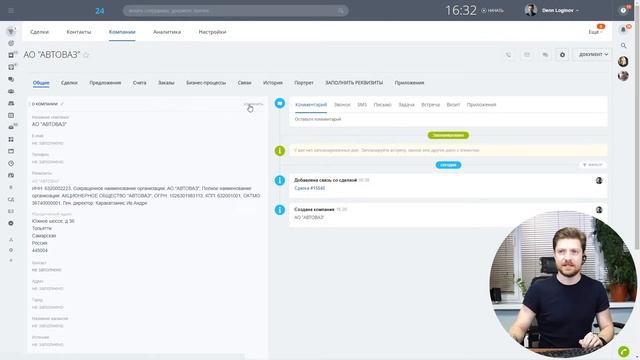Open the Компании section in the CRM menu
640x360 pixels.
click(122, 32)
